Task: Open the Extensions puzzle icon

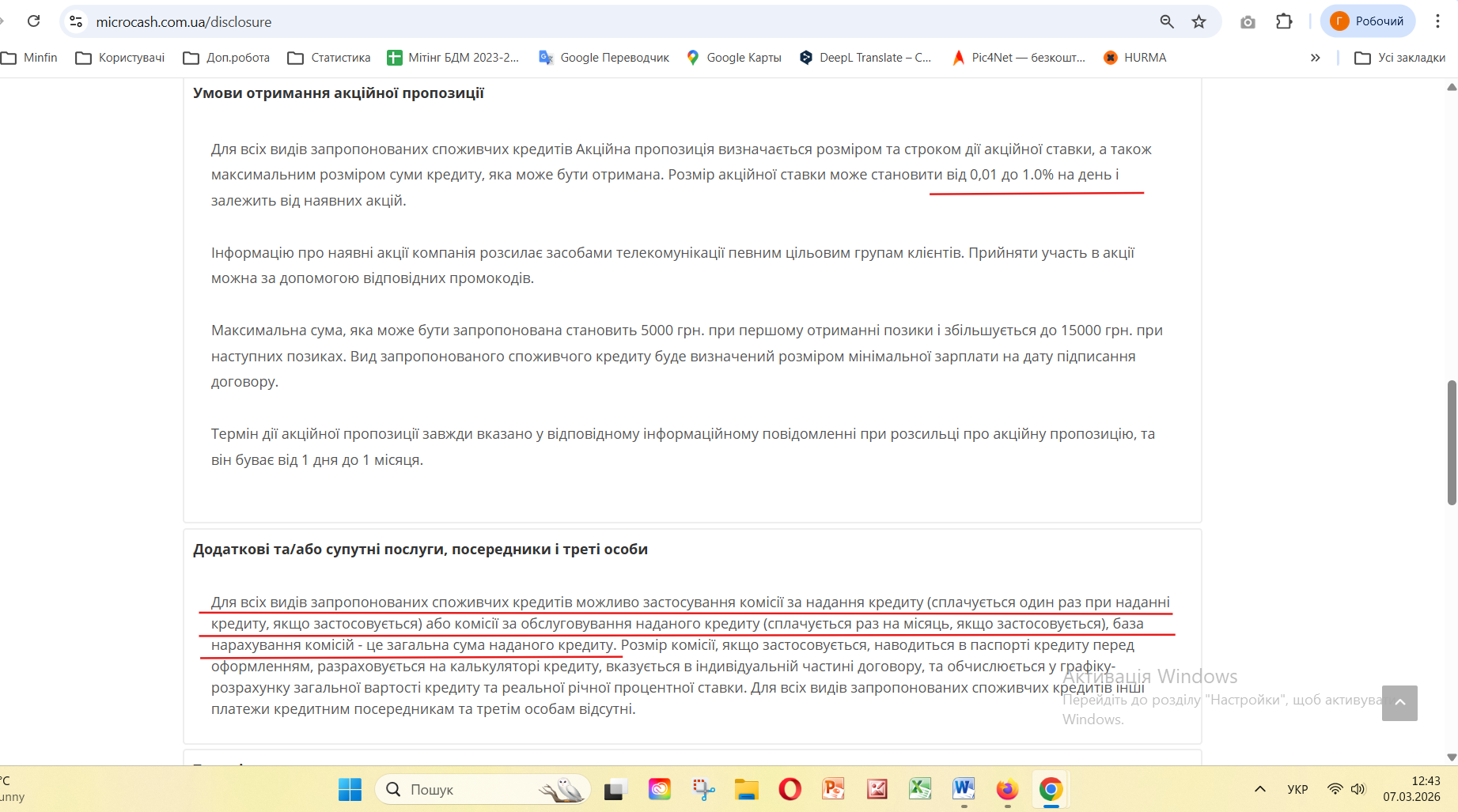Action: point(1284,21)
